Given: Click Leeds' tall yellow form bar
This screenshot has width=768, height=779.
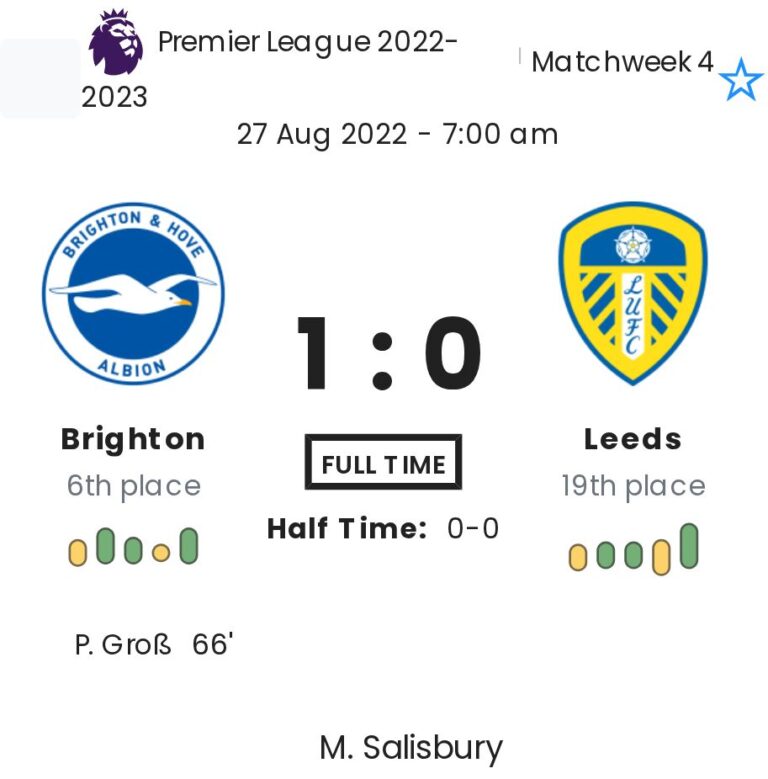Looking at the screenshot, I should click(660, 555).
